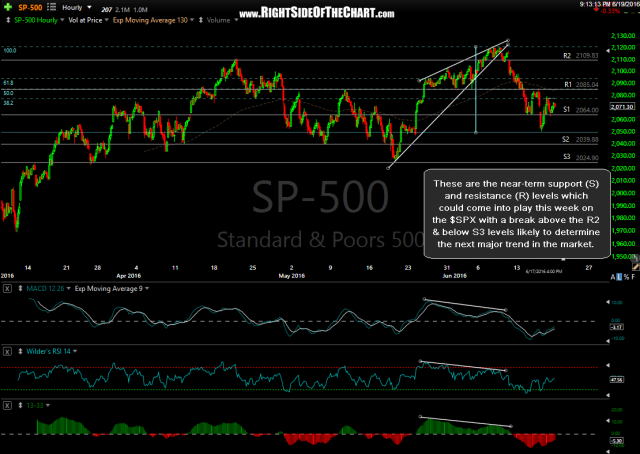Click the 13-33 value tag -5.30

point(616,441)
